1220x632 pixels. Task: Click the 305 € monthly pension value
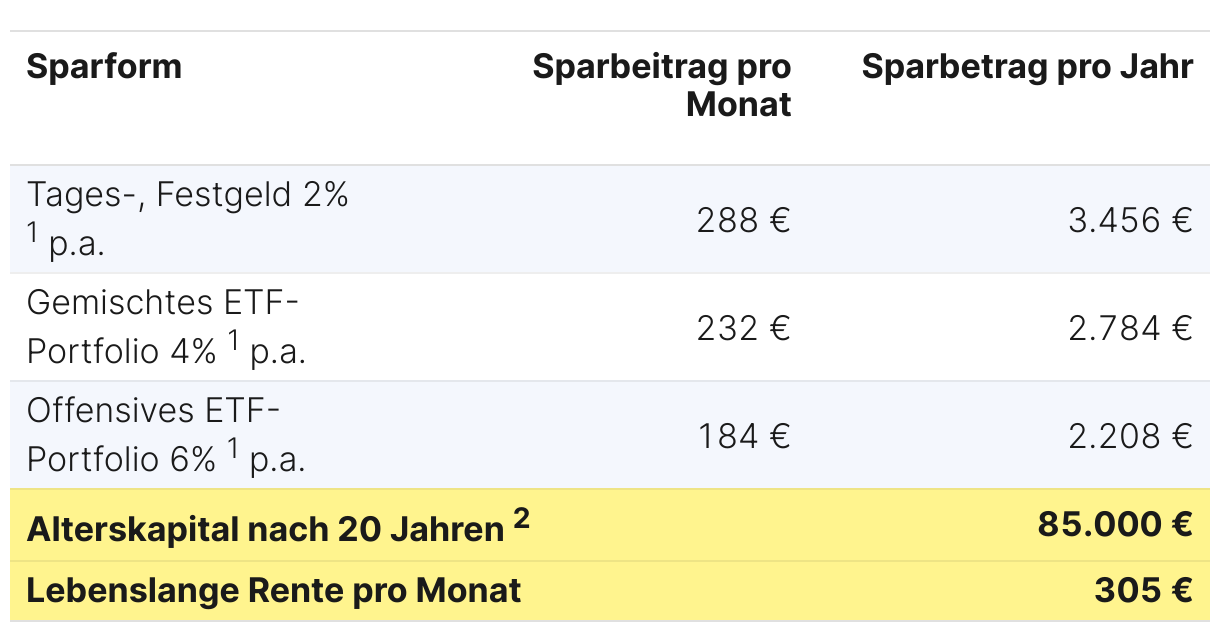(1143, 590)
